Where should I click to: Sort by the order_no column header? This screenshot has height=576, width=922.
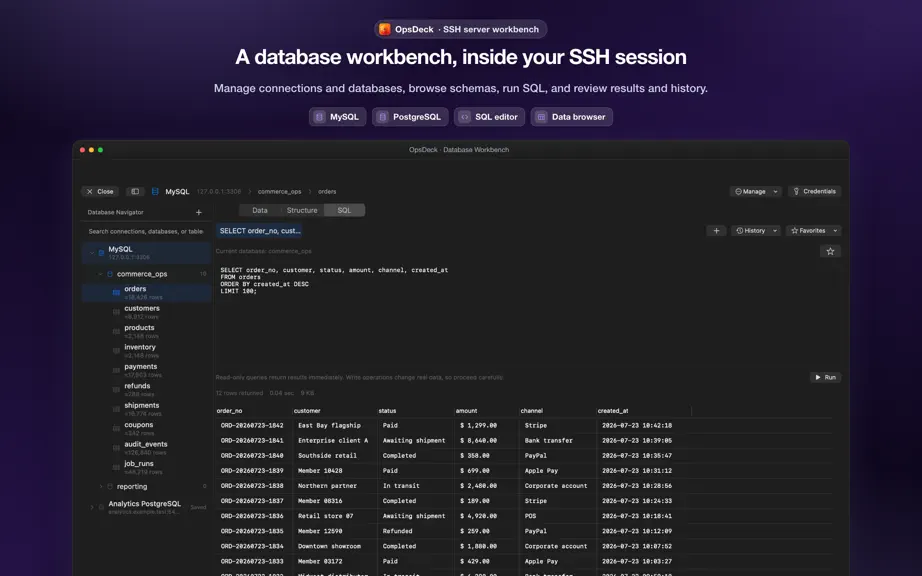tap(229, 411)
